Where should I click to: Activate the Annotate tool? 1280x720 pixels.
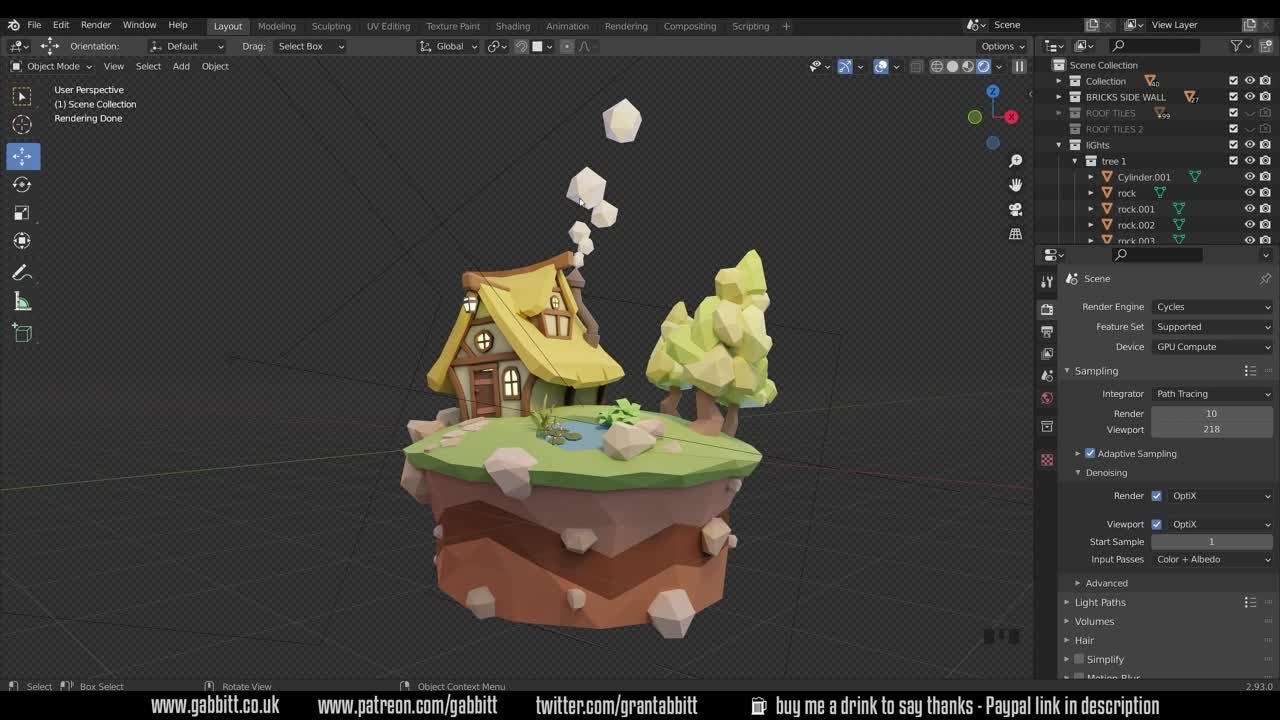pos(22,272)
